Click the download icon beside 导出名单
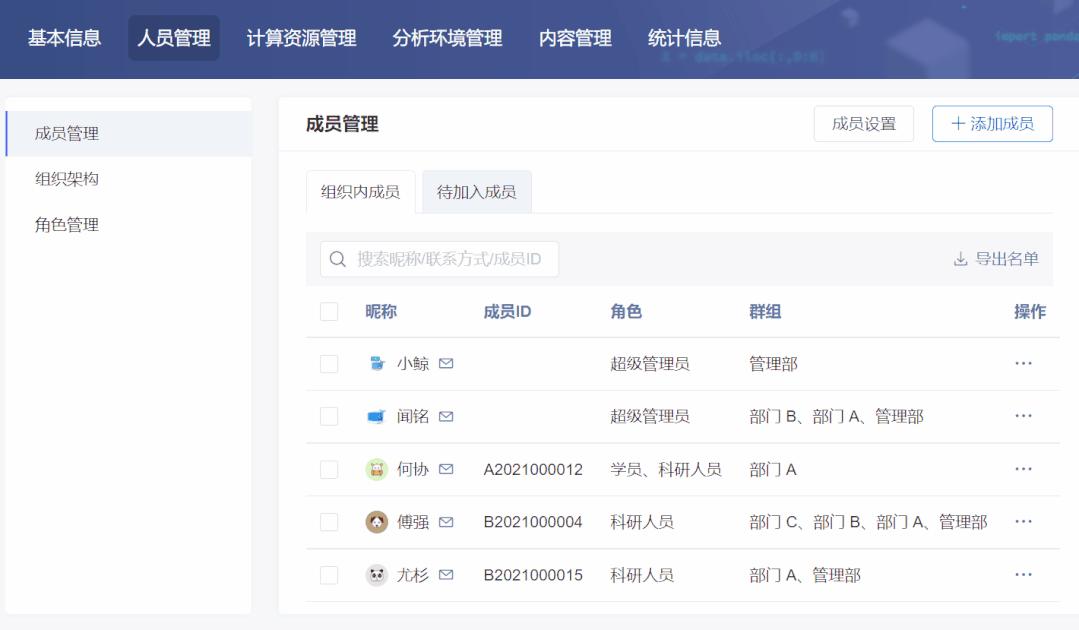The height and width of the screenshot is (630, 1079). click(x=960, y=260)
